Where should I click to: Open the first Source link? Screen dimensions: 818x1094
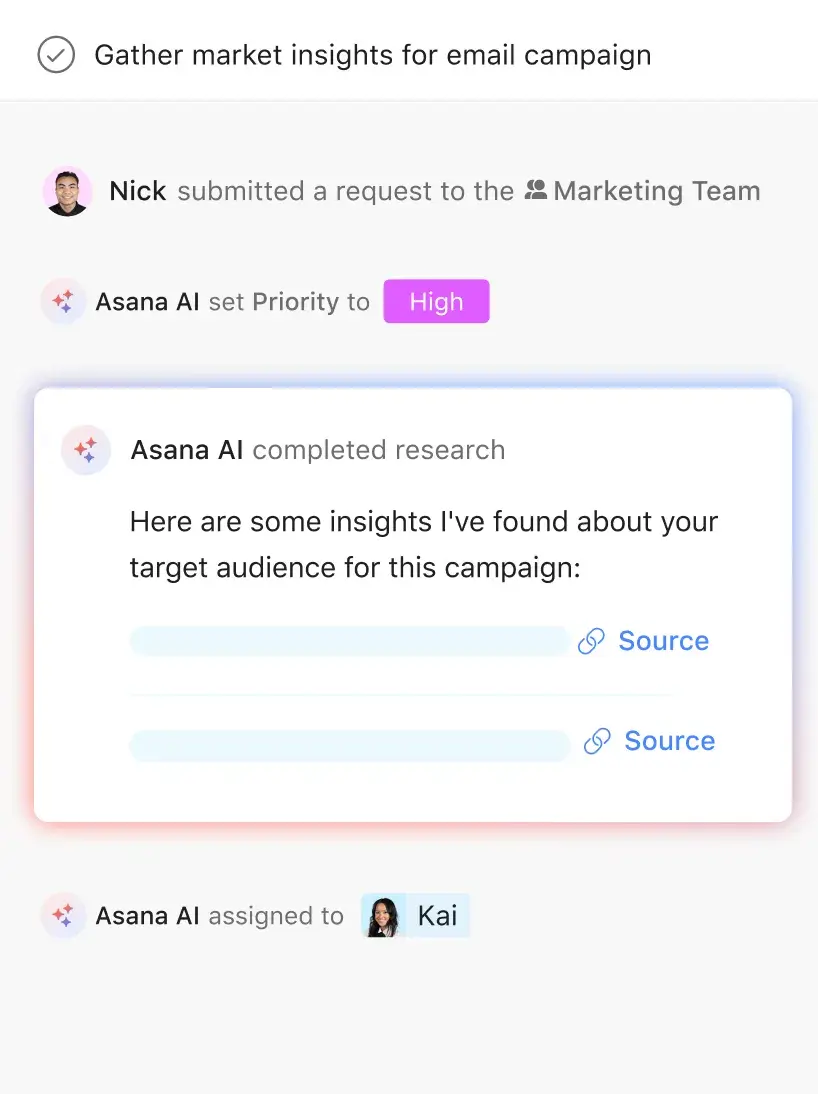pyautogui.click(x=663, y=641)
